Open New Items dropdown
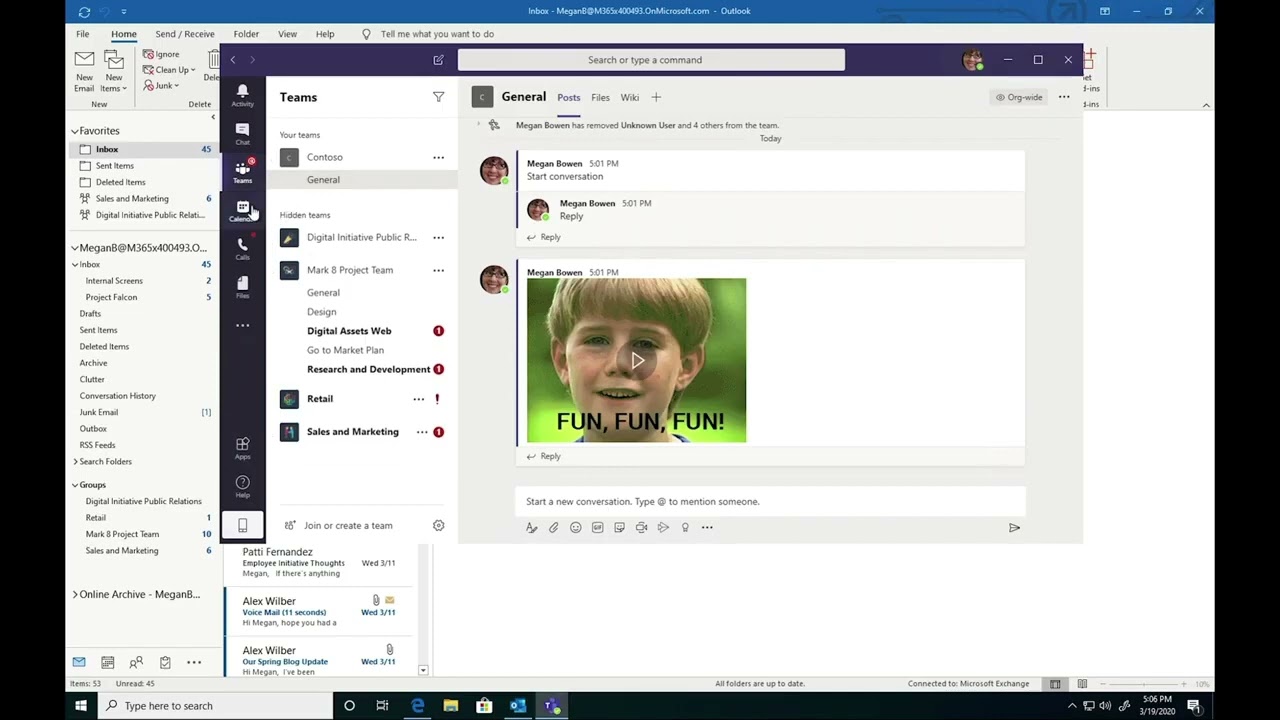The image size is (1280, 720). (114, 70)
